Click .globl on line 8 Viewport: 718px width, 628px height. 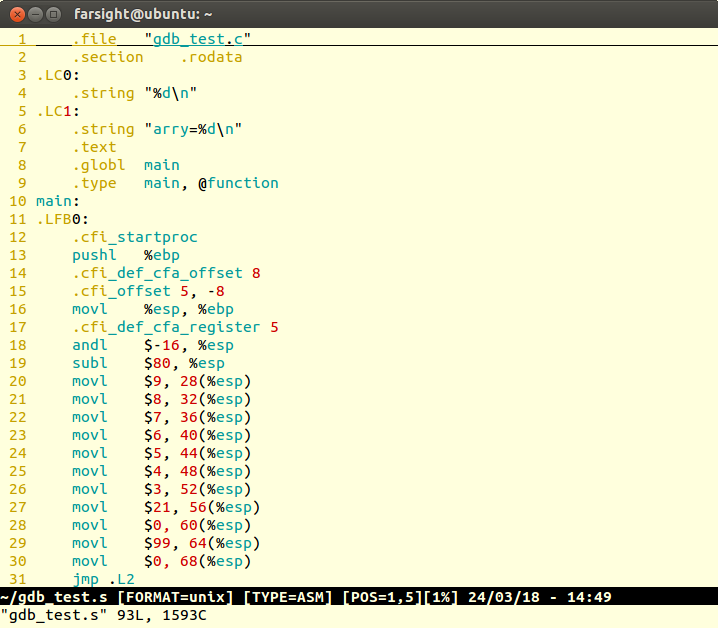coord(99,165)
